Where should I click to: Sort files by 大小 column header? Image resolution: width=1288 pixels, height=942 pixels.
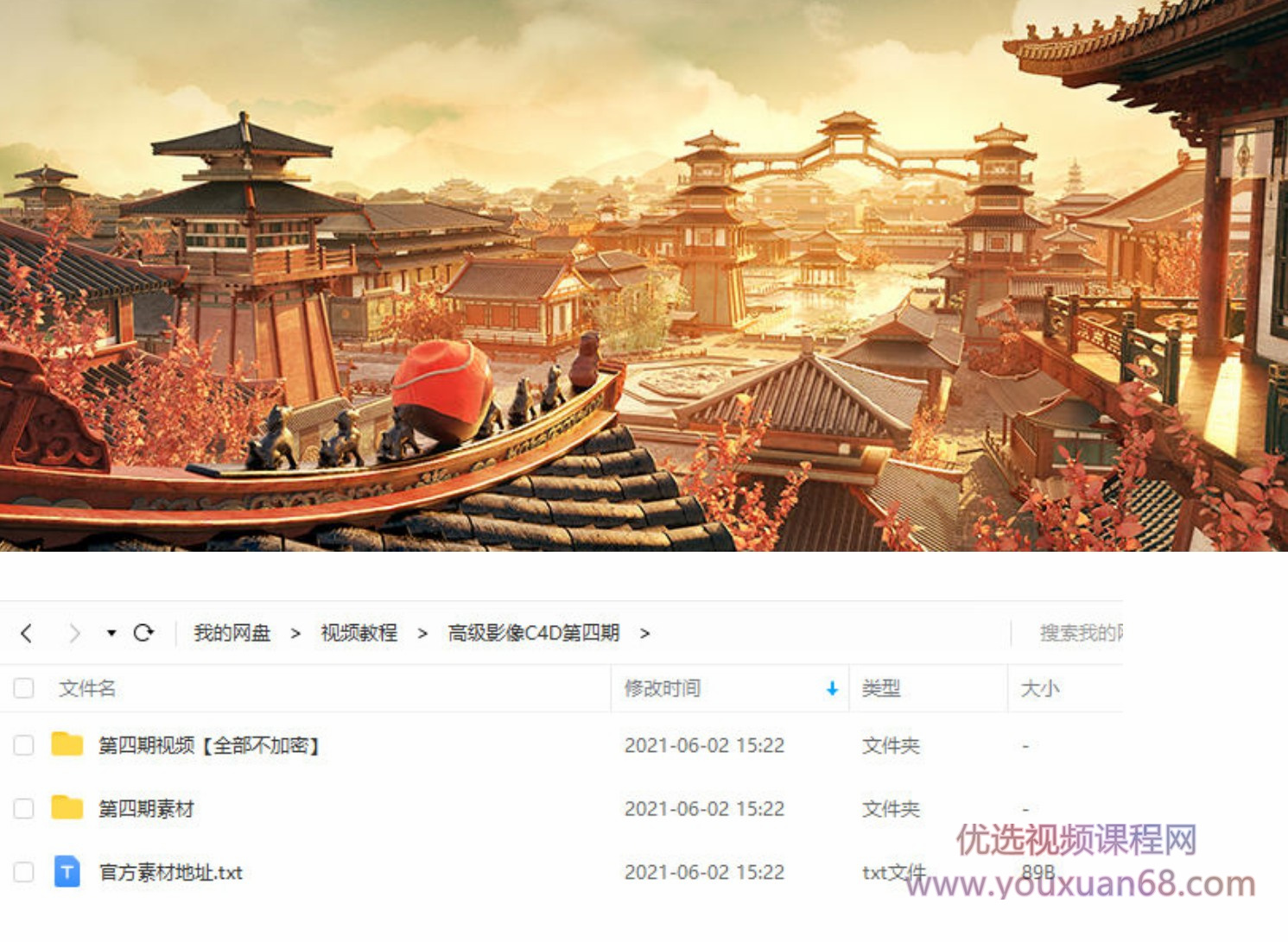coord(1040,688)
